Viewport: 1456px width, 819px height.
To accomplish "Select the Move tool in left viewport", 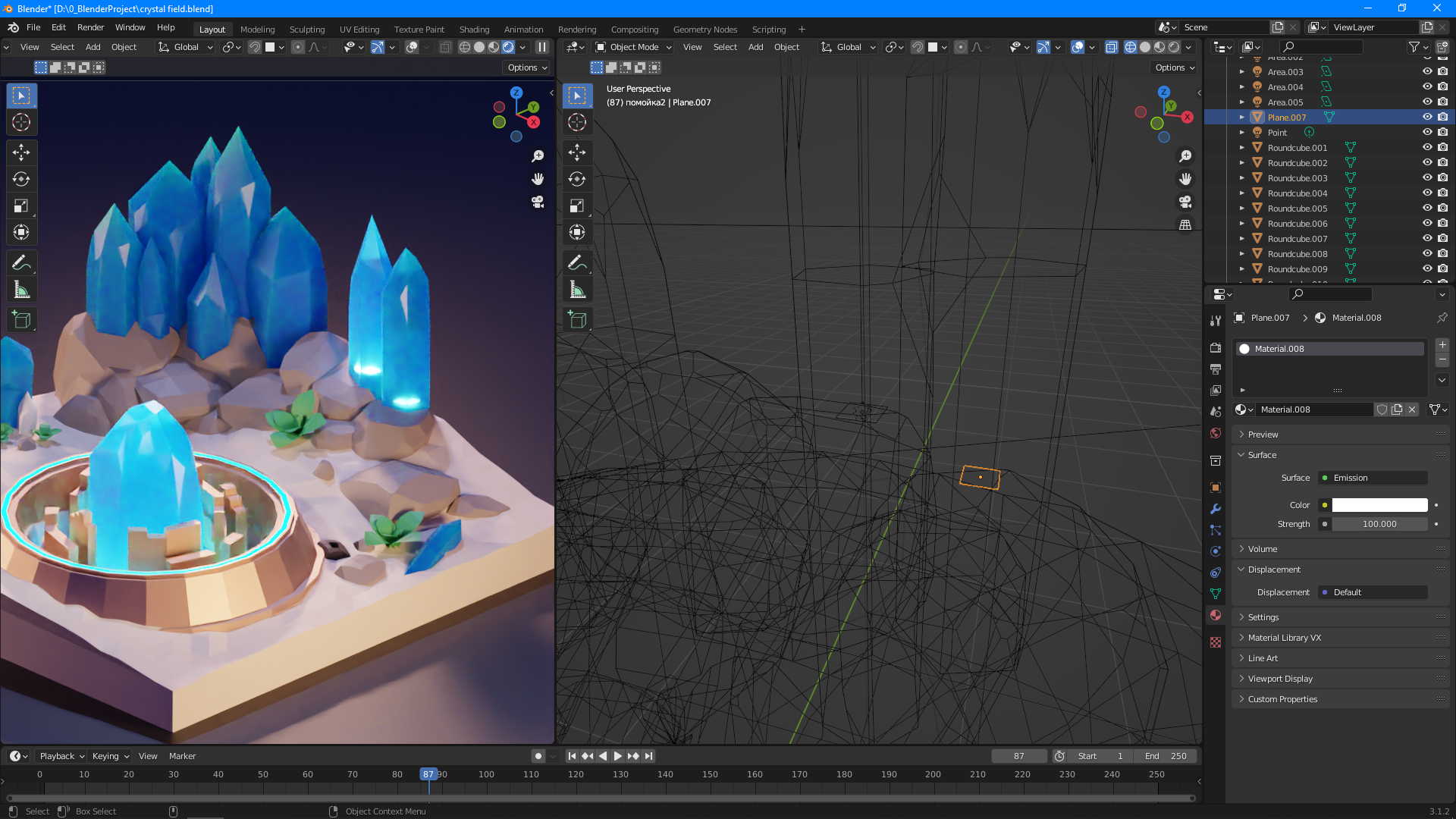I will 21,152.
